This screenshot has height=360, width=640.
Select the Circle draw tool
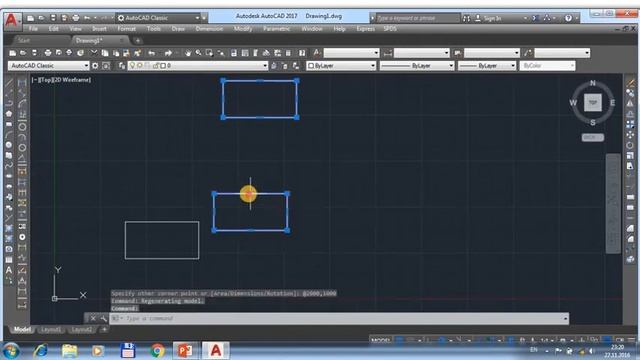(9, 145)
